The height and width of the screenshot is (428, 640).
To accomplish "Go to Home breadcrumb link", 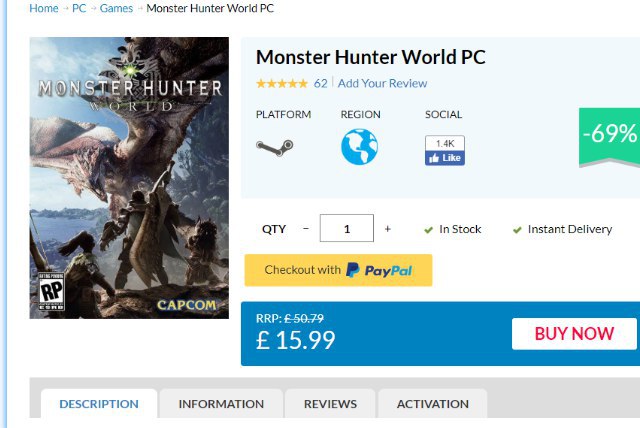I will tap(44, 9).
